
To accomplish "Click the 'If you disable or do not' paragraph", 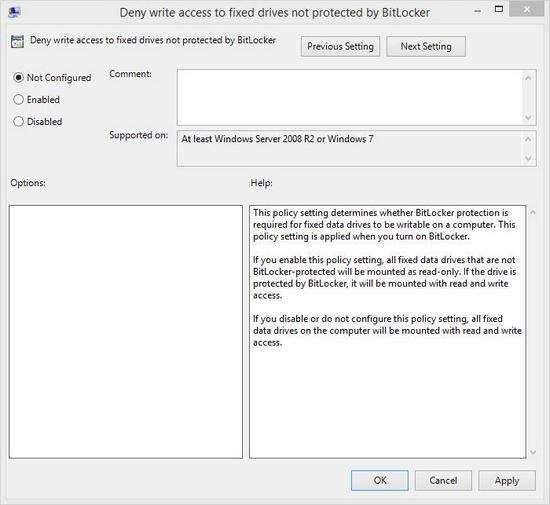I will [x=387, y=330].
